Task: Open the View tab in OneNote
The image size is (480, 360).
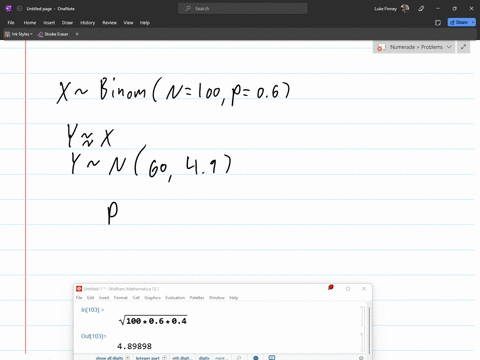Action: tap(128, 23)
